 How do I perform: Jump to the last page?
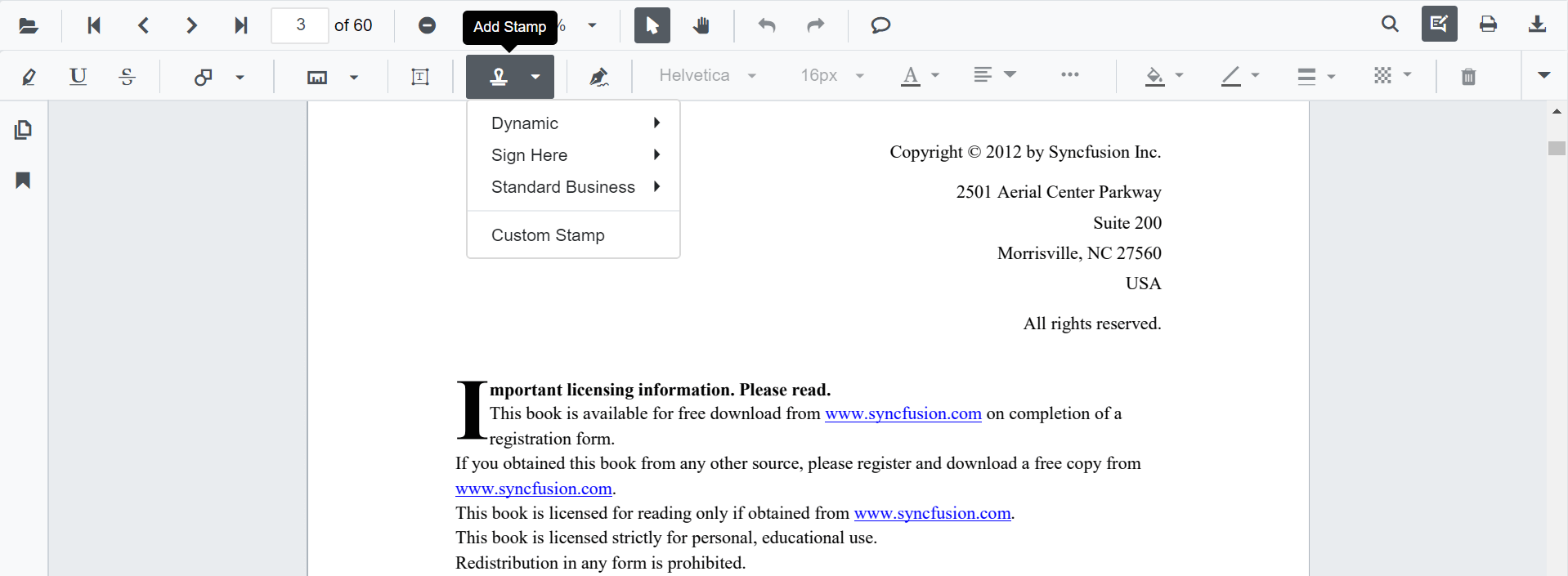[x=240, y=25]
